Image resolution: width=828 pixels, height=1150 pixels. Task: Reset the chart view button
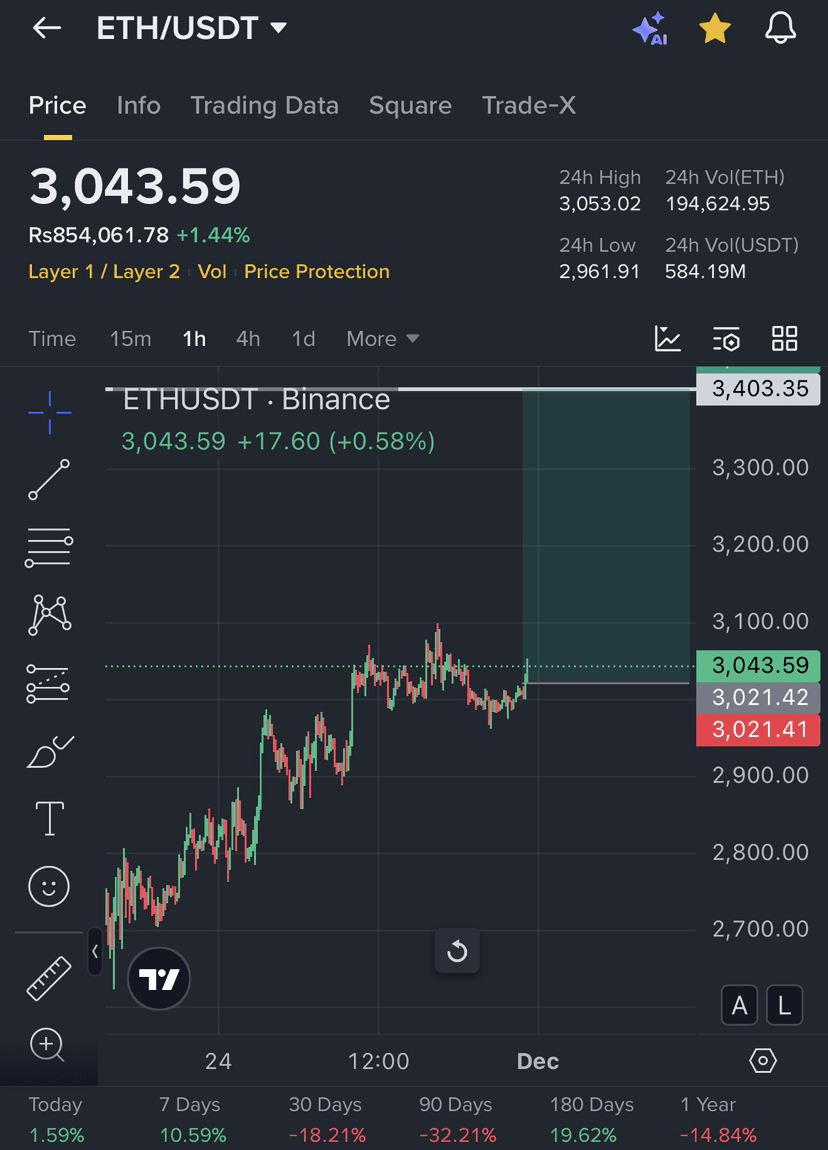coord(457,951)
